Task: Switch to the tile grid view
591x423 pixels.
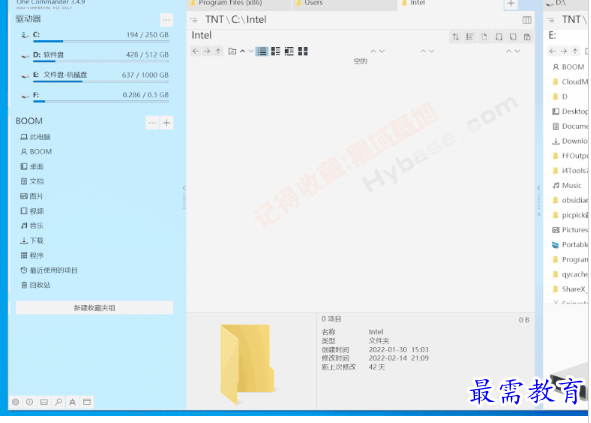Action: coord(303,51)
